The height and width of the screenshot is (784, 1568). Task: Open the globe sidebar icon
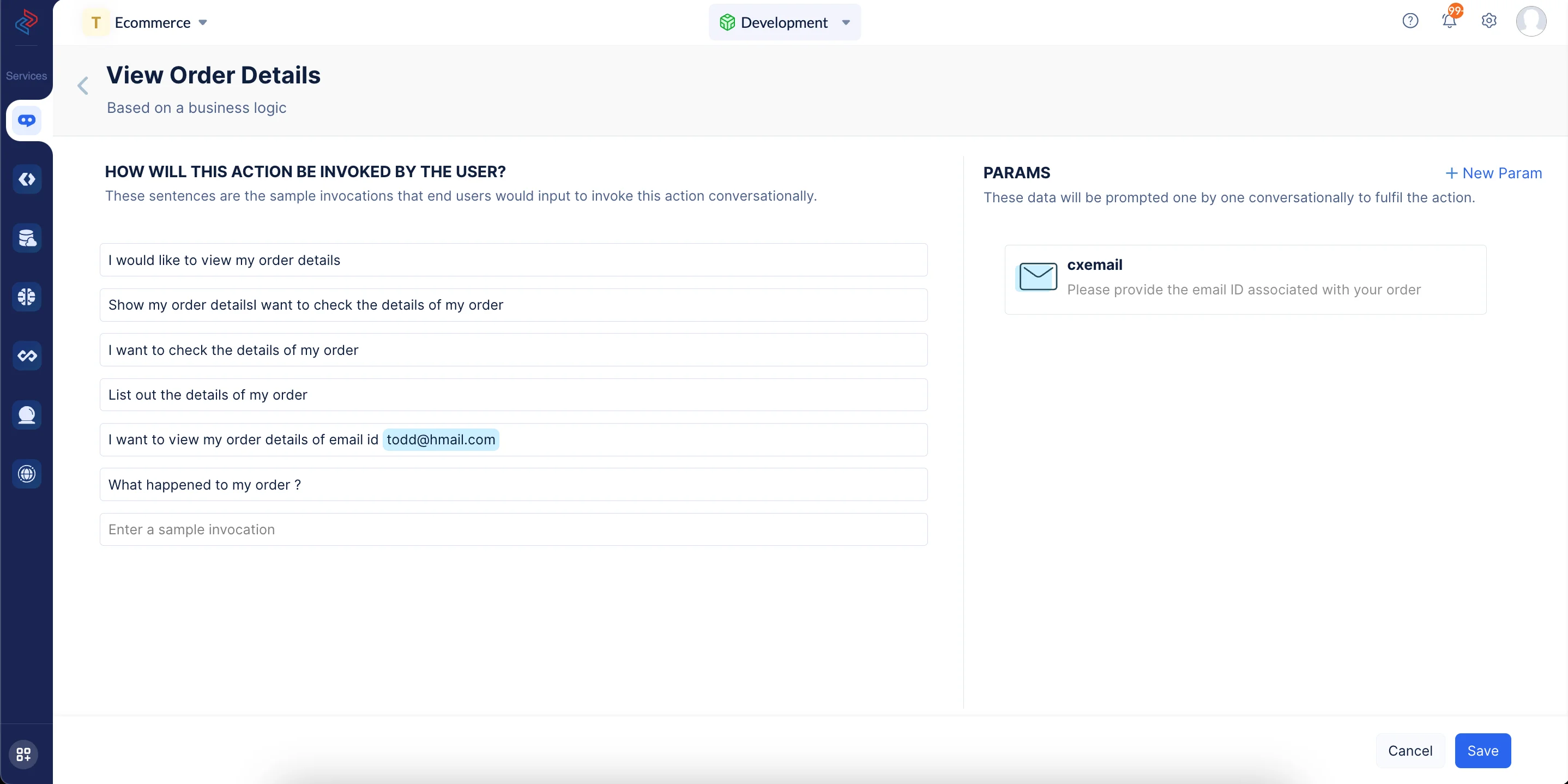26,474
